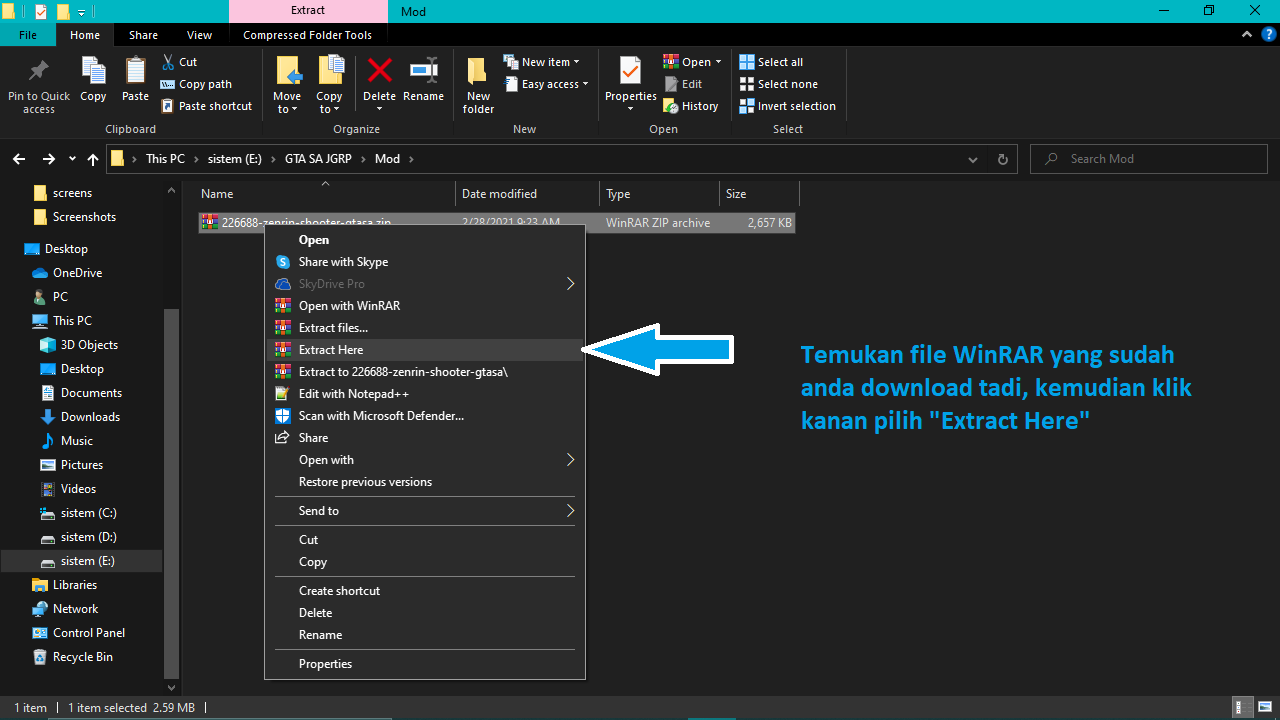1280x720 pixels.
Task: Click Invert selection in the ribbon
Action: click(x=787, y=106)
